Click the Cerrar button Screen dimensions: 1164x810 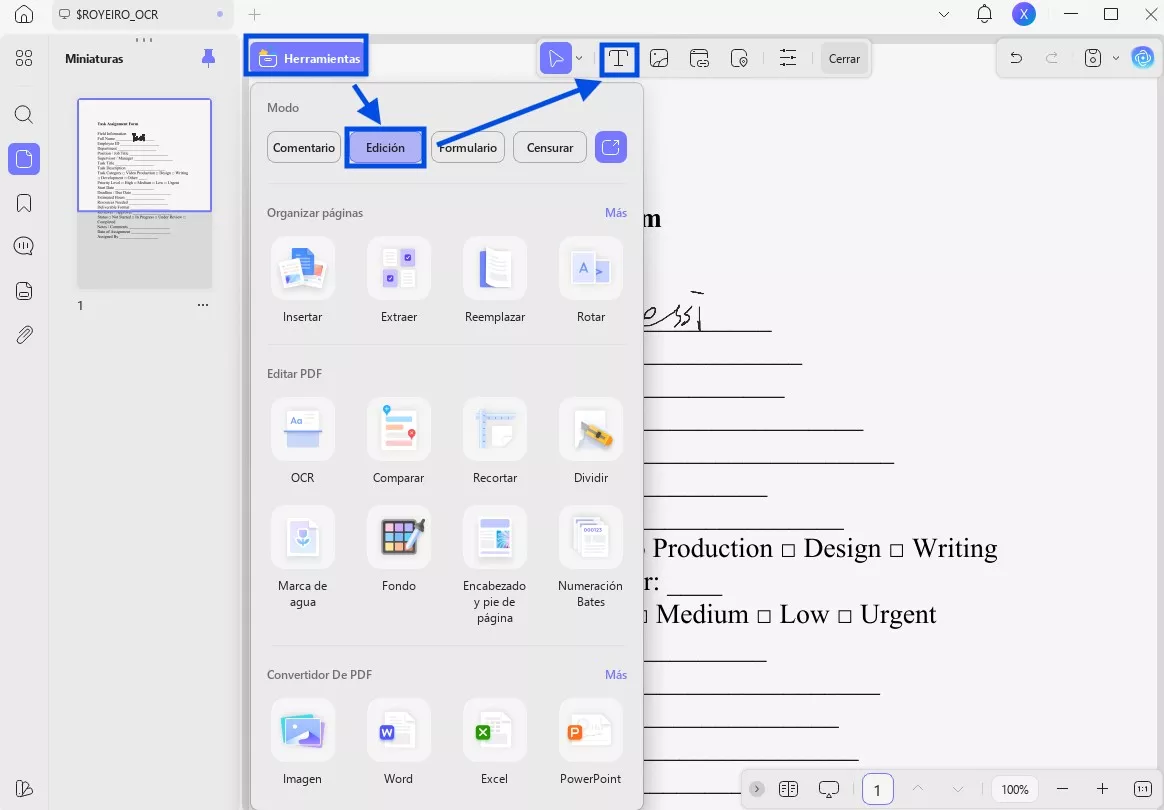(844, 59)
